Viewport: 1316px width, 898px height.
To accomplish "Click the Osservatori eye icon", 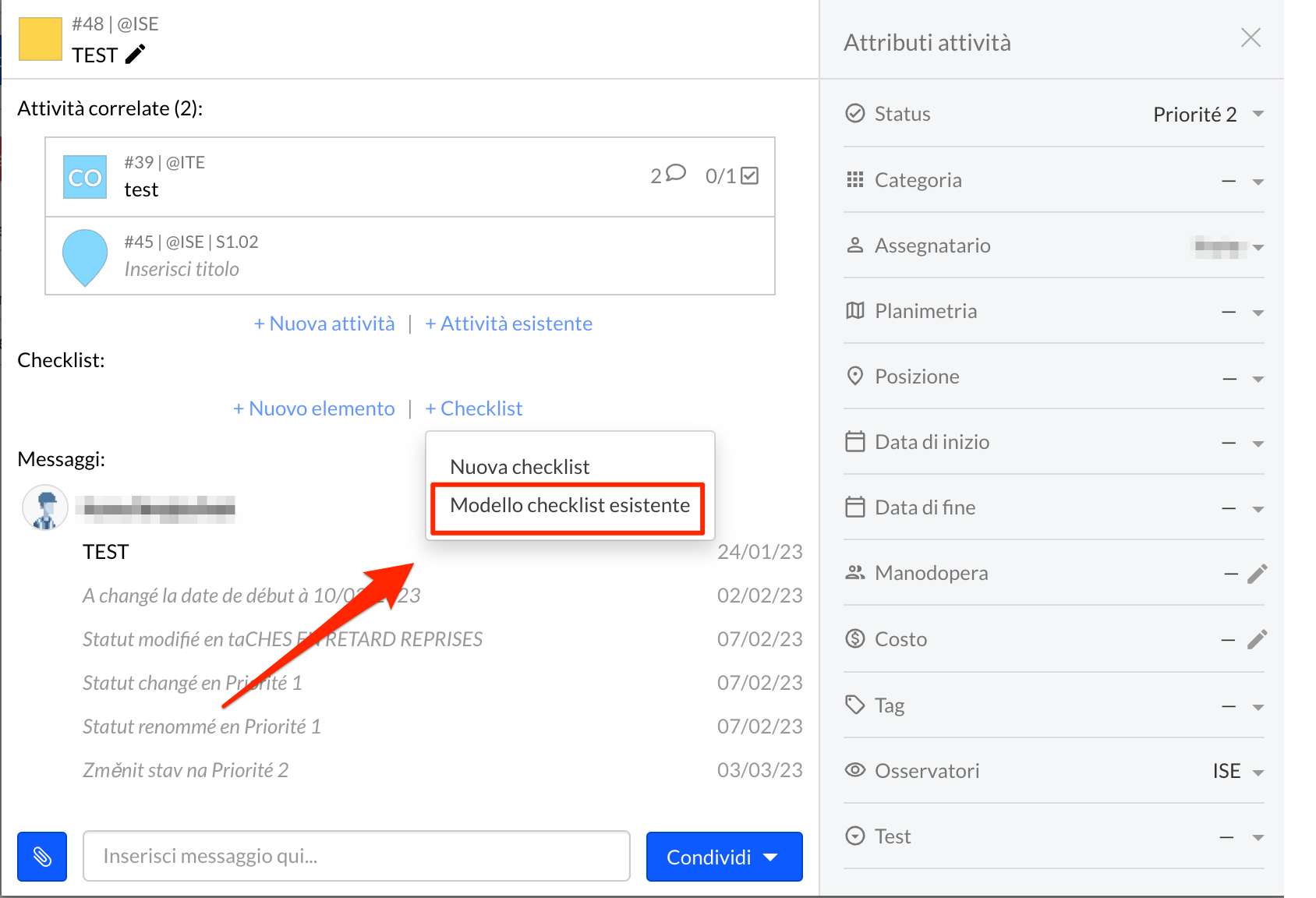I will click(855, 770).
